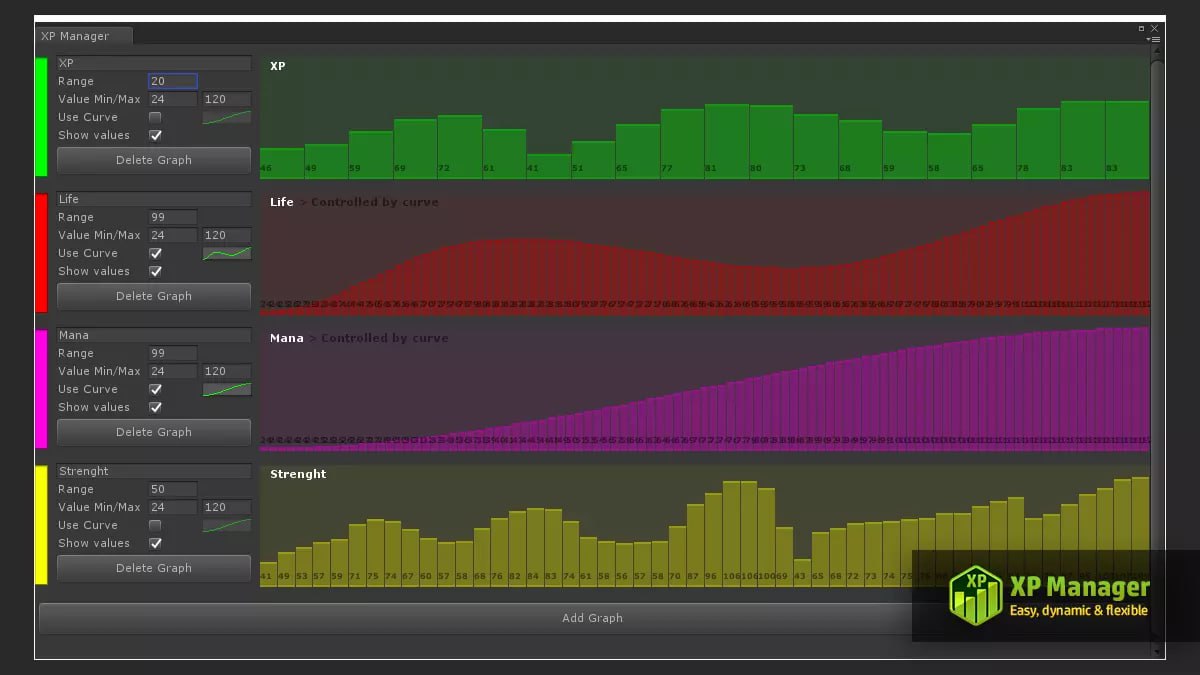Edit the Life graph name field
Screen dimensions: 1200x675
click(x=153, y=199)
